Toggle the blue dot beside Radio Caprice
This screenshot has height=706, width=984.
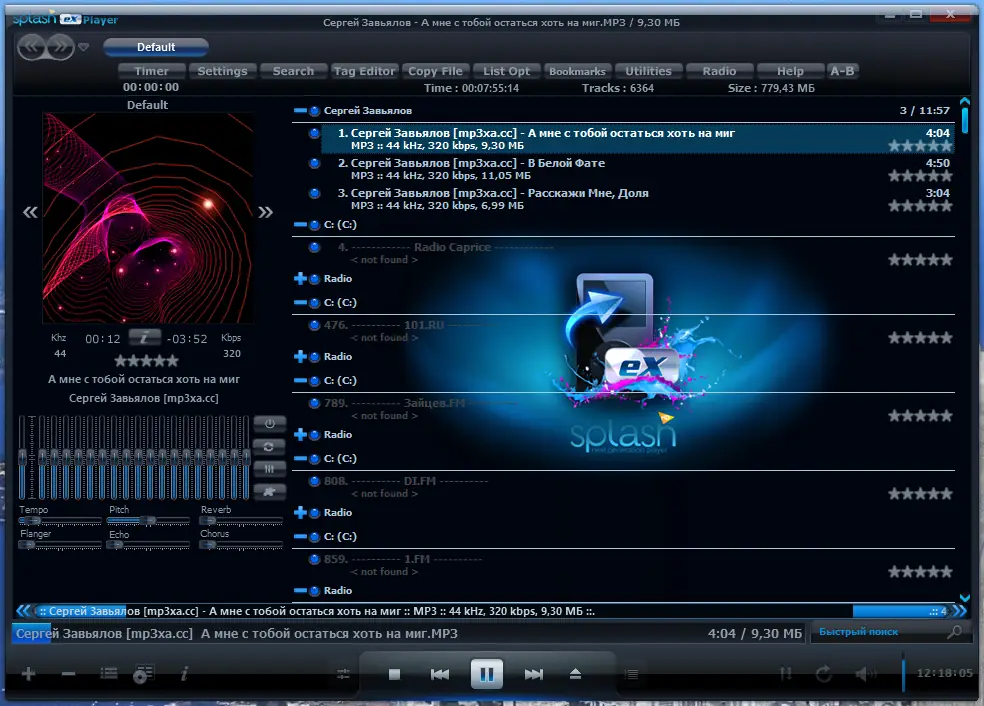[314, 247]
